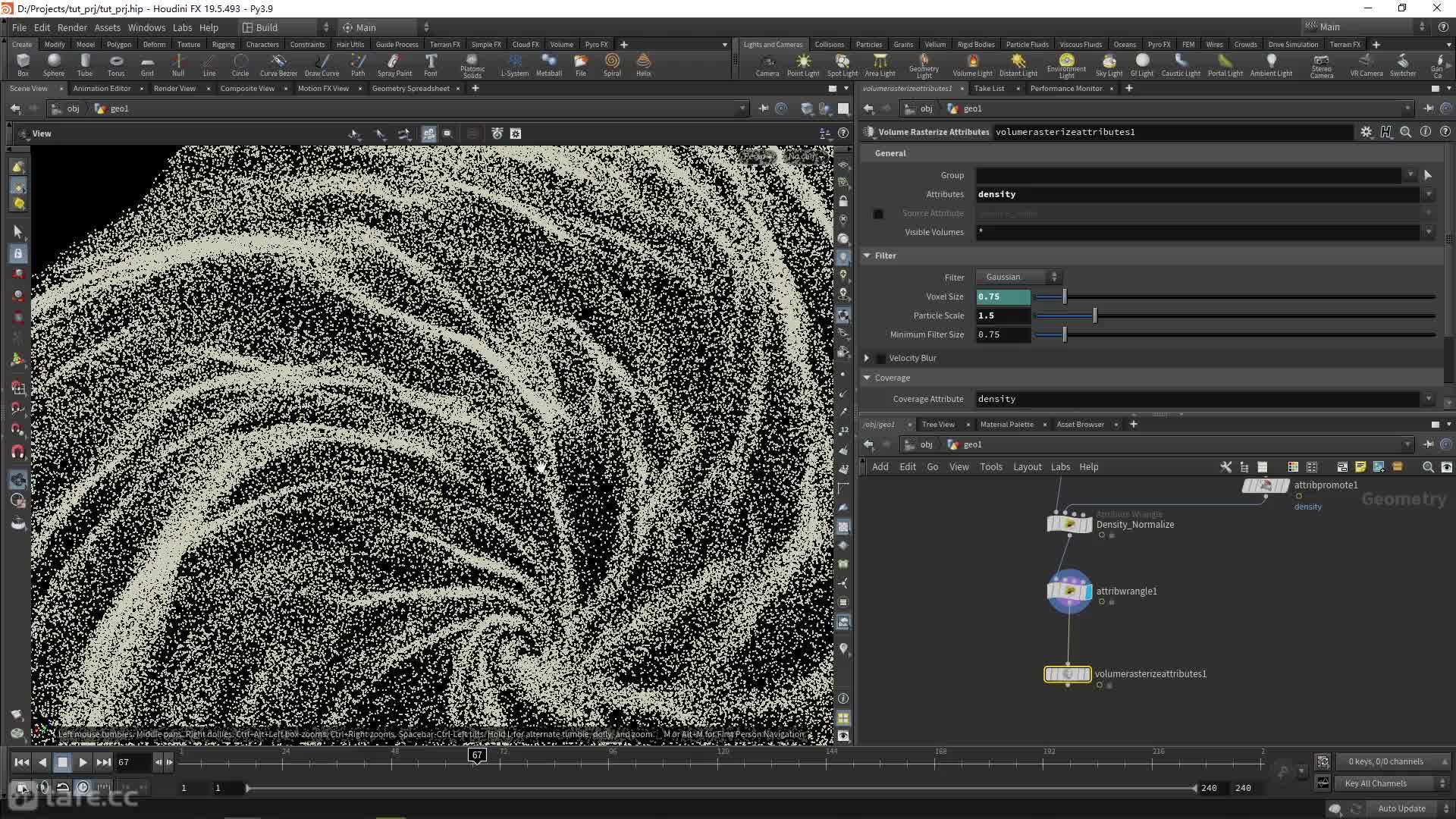Image resolution: width=1456 pixels, height=819 pixels.
Task: Add an Environment Light
Action: point(1067,66)
